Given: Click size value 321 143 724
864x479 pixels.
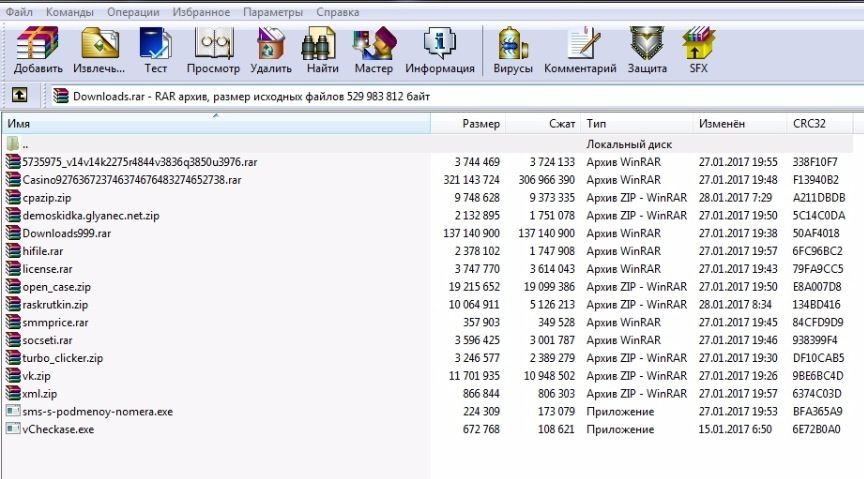Looking at the screenshot, I should point(472,180).
